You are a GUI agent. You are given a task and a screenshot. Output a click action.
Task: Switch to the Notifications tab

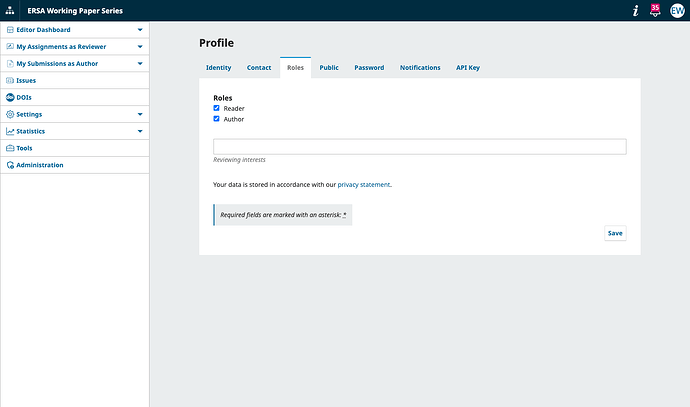(x=420, y=68)
